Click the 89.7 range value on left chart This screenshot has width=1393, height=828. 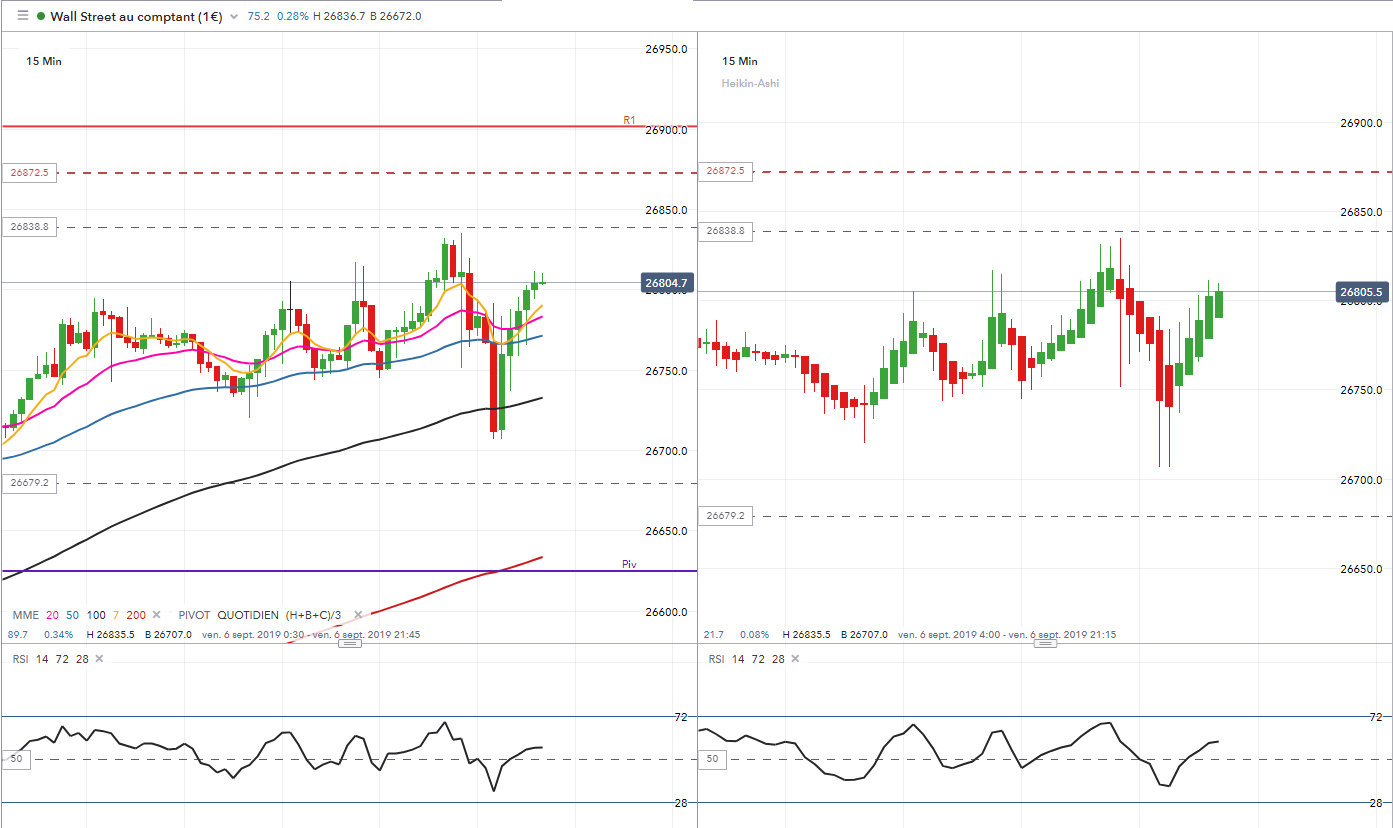point(18,635)
